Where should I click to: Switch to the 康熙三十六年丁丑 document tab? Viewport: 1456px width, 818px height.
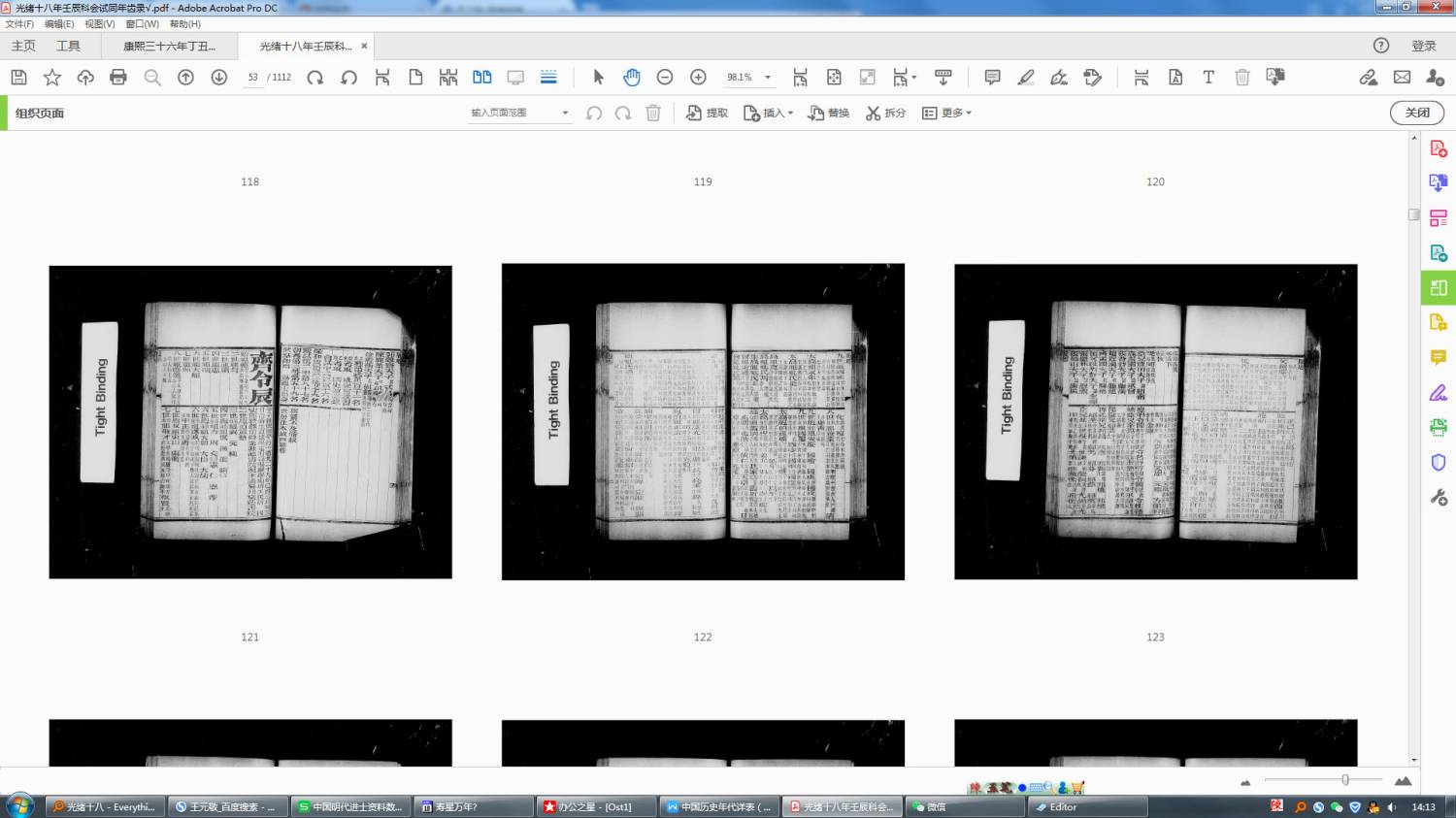tap(169, 47)
